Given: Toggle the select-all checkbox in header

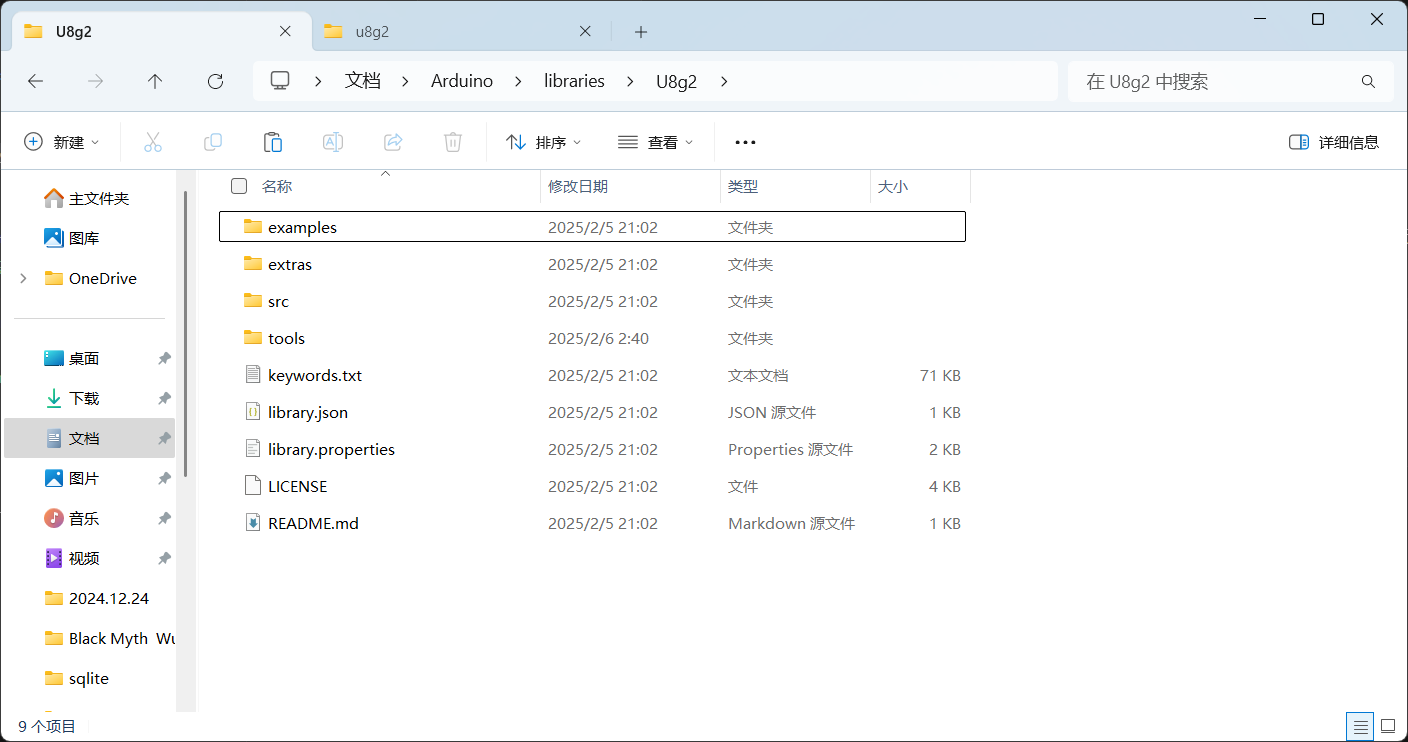Looking at the screenshot, I should click(239, 186).
